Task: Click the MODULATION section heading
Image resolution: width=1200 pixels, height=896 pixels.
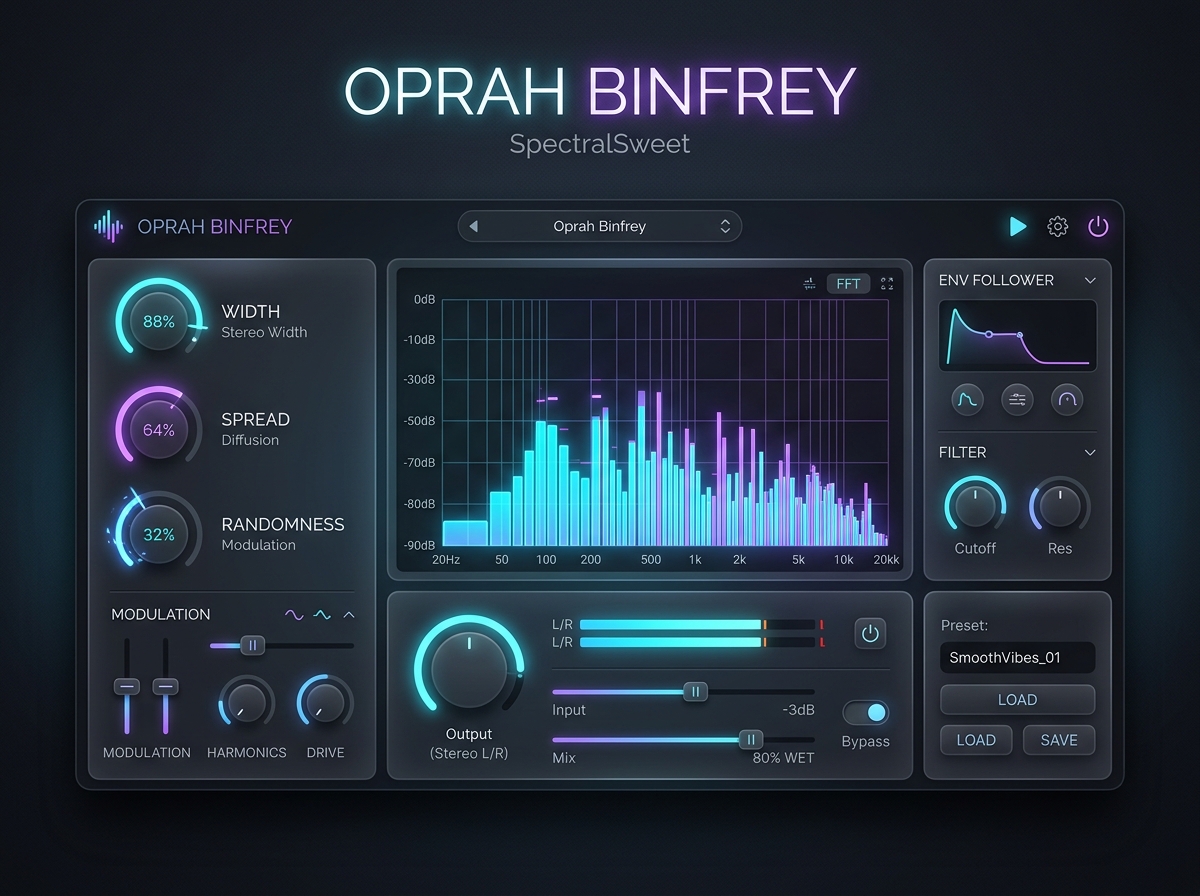Action: tap(161, 615)
